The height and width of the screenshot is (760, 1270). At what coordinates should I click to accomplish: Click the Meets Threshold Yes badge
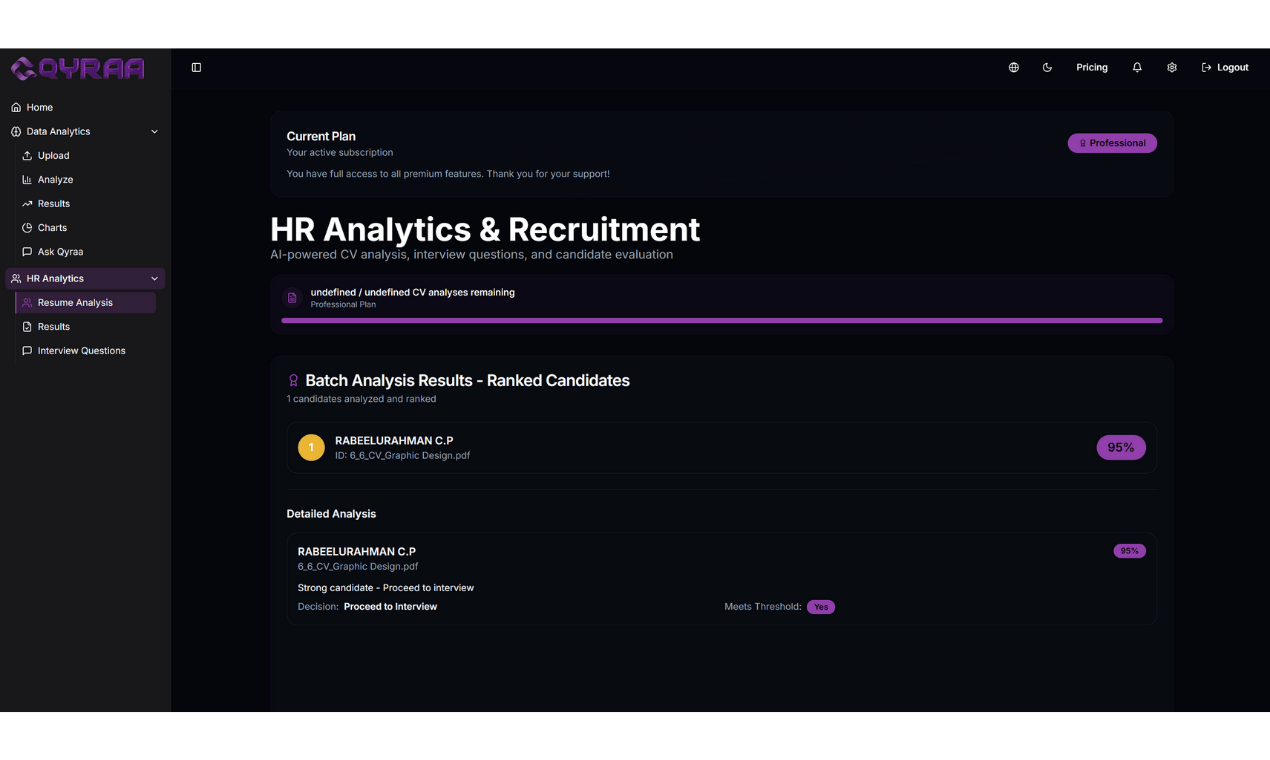(821, 606)
